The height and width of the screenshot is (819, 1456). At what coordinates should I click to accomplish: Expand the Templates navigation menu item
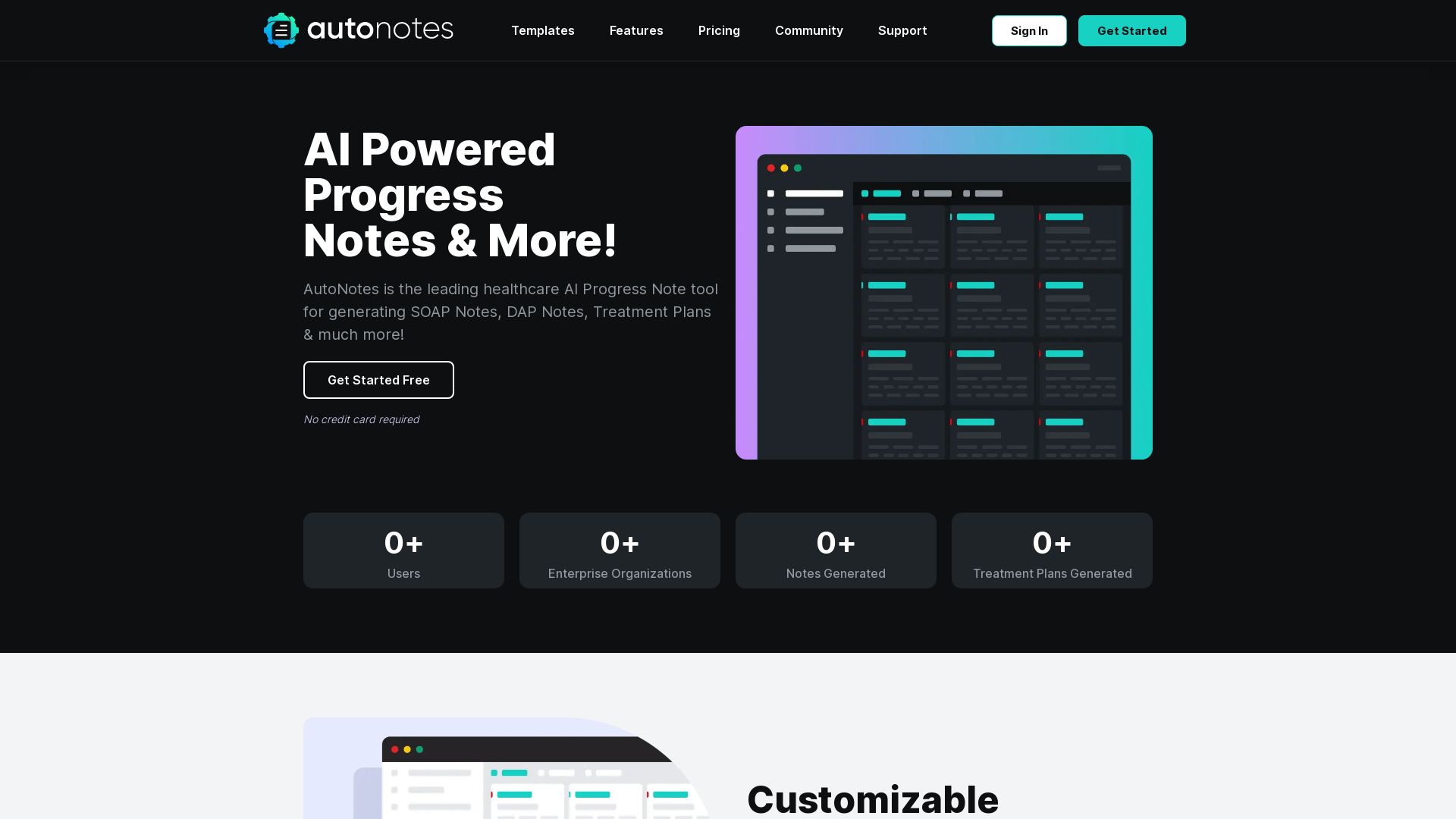coord(542,30)
